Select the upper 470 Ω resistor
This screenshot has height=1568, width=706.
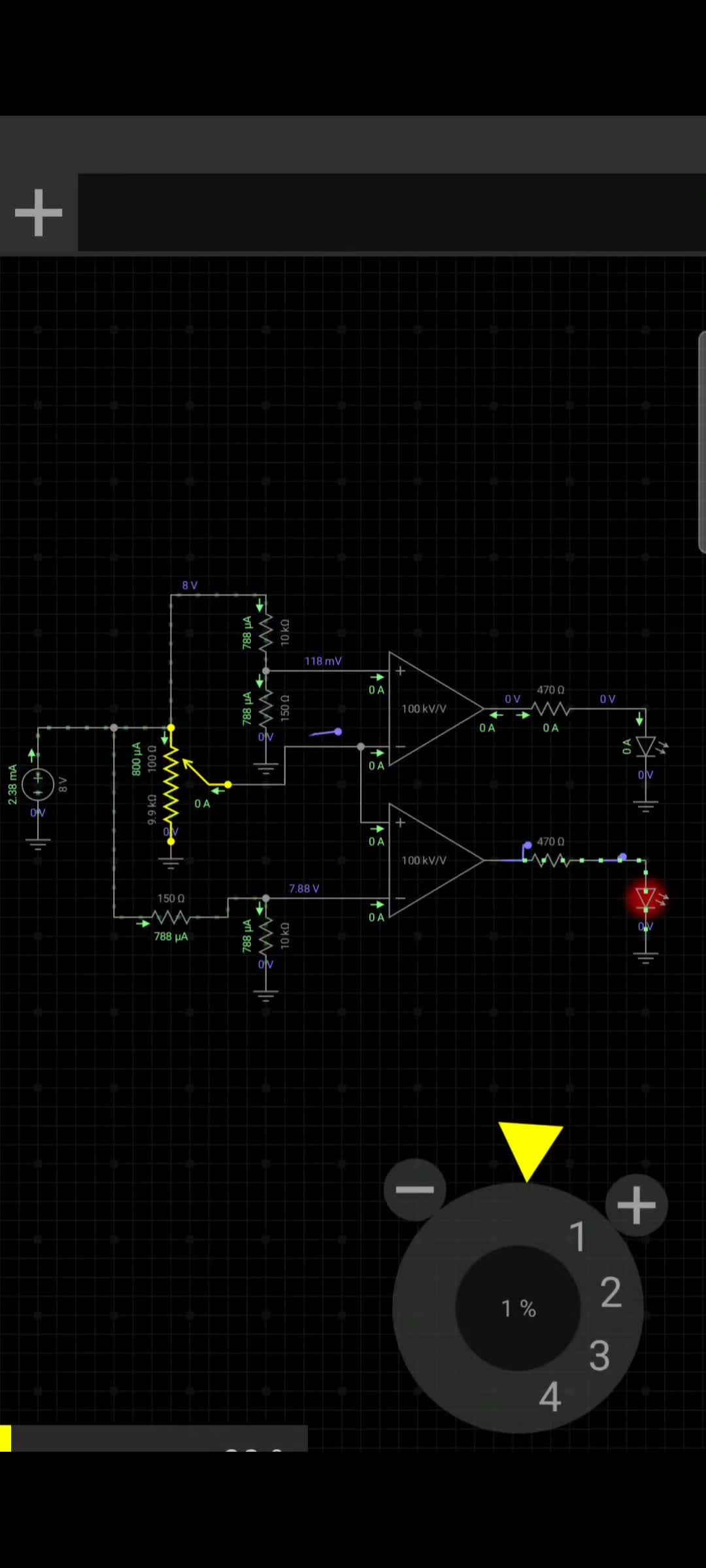[550, 709]
